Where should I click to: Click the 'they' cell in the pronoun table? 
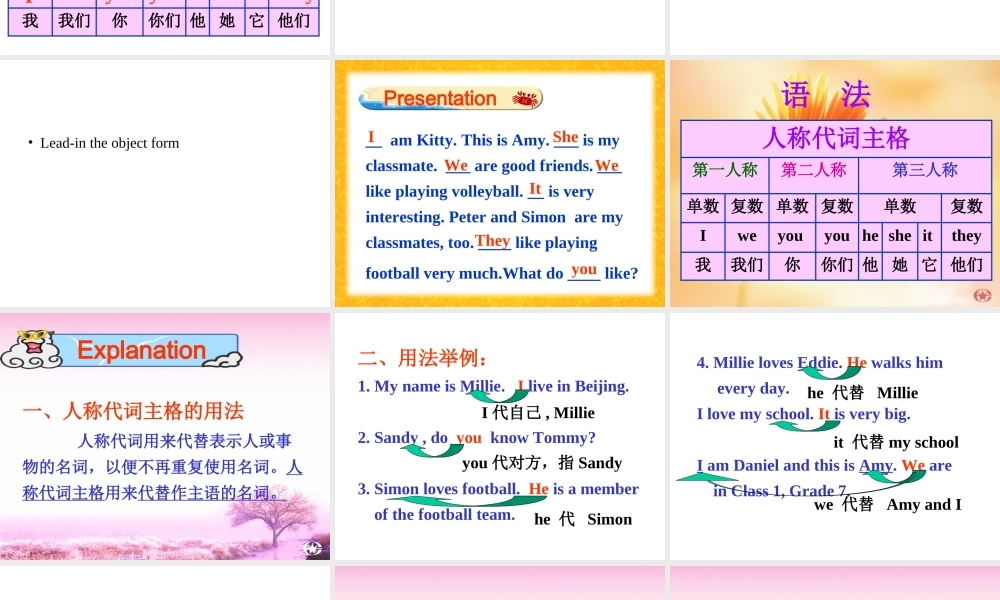point(966,236)
